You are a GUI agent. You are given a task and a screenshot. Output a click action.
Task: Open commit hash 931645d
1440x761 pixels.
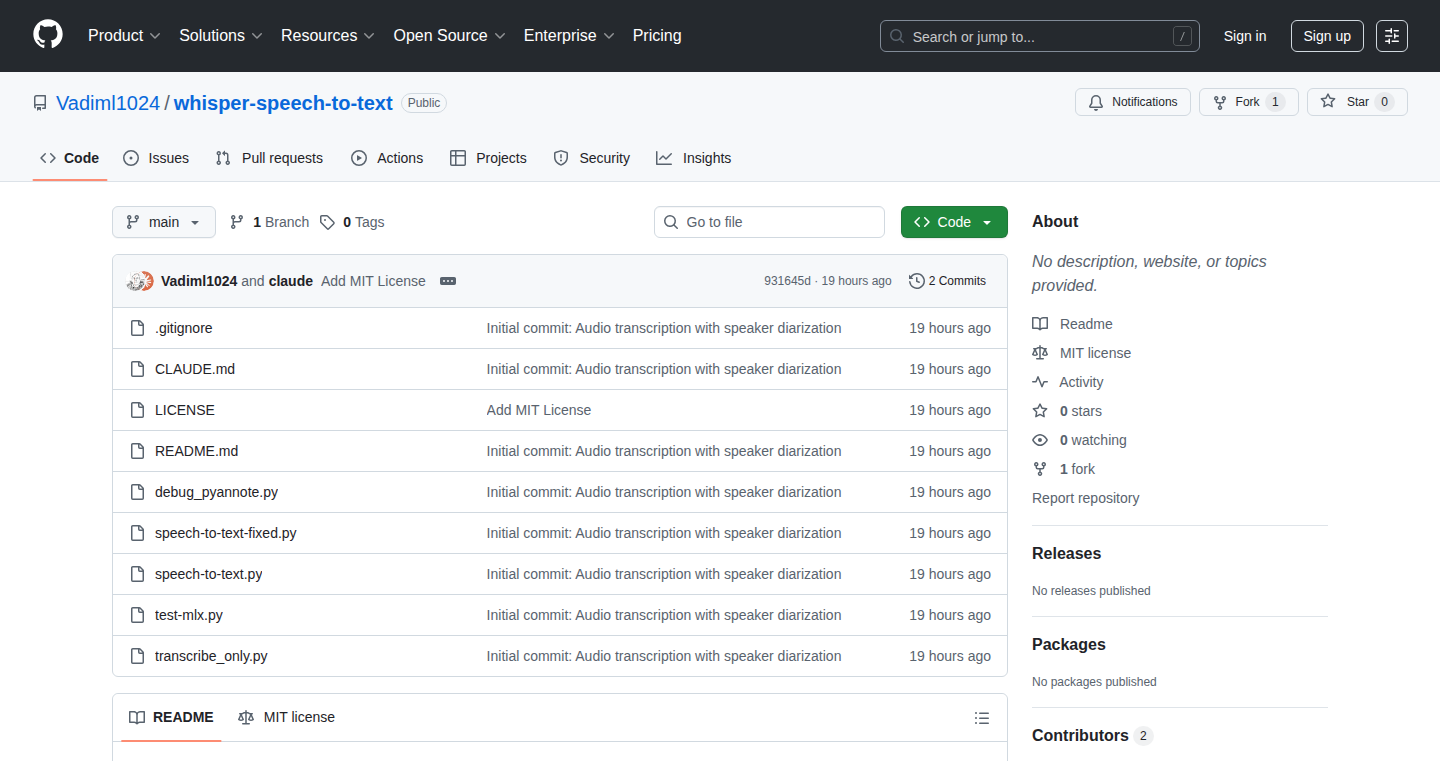pyautogui.click(x=787, y=281)
